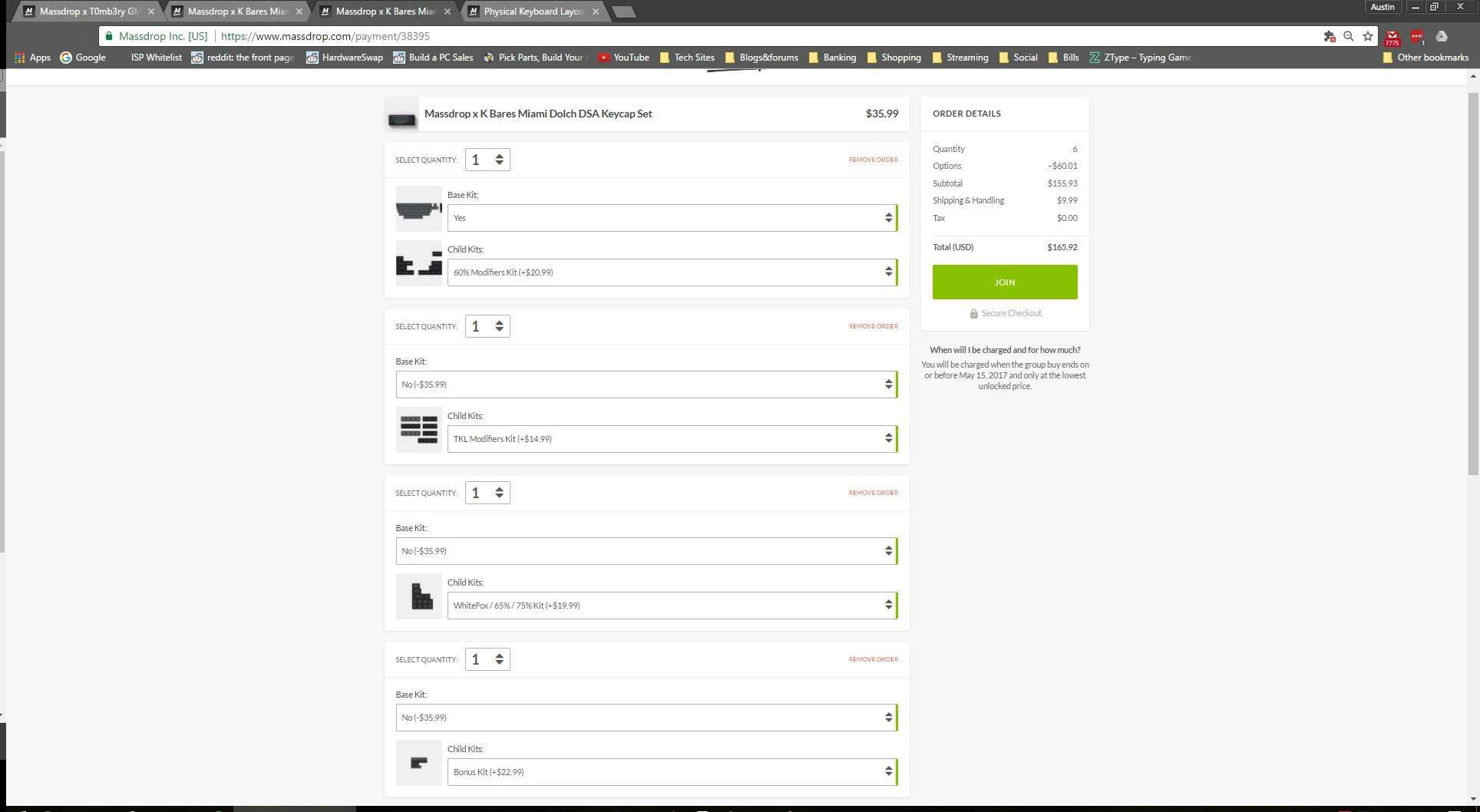This screenshot has width=1480, height=812.
Task: Expand the Bonus Kit child kits dropdown
Action: (x=671, y=772)
